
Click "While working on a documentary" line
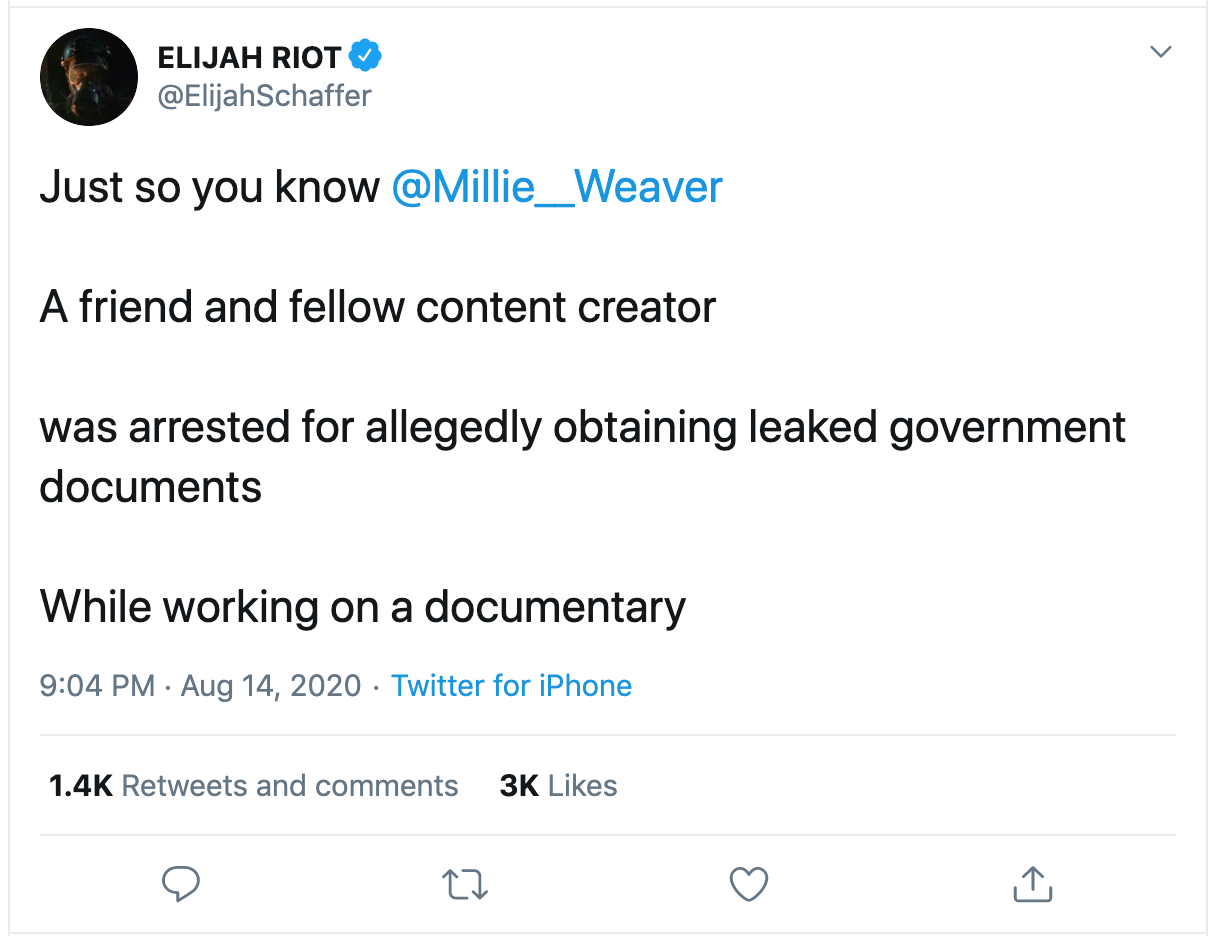363,606
